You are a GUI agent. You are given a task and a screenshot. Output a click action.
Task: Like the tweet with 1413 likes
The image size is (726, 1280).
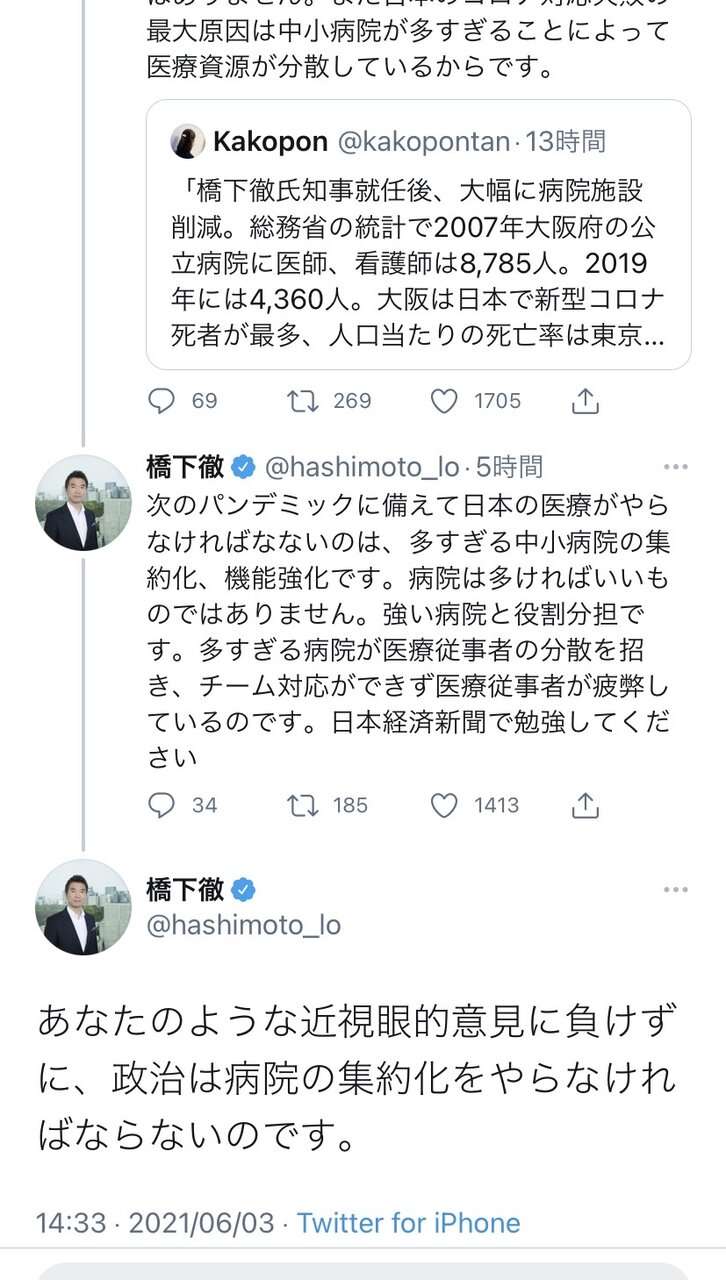click(444, 805)
